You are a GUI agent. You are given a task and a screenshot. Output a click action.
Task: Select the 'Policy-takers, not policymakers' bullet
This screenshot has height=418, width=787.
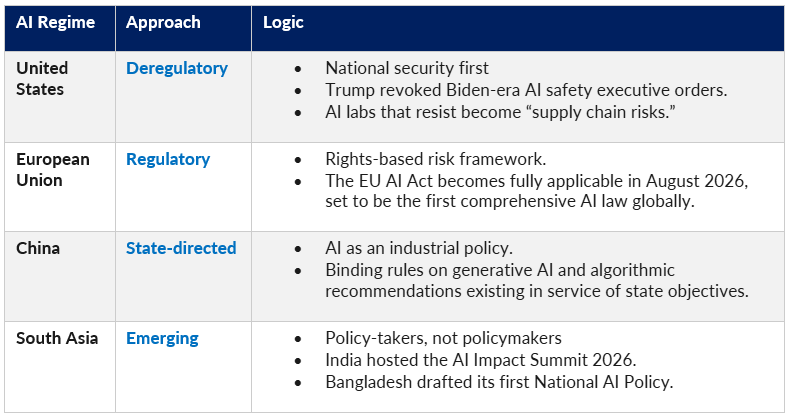443,339
